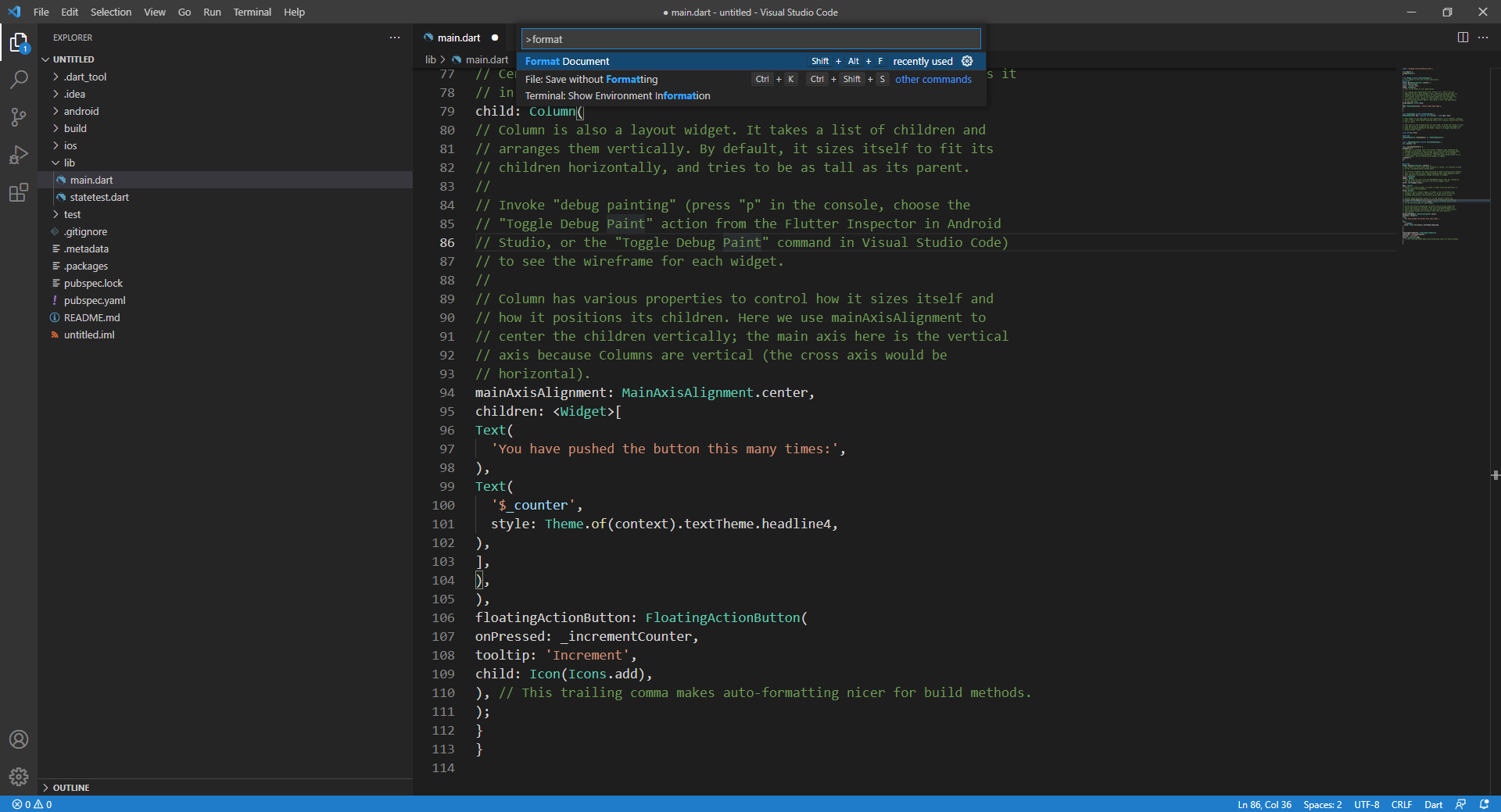Image resolution: width=1501 pixels, height=812 pixels.
Task: Configure keybinding gear for Format Document
Action: [967, 61]
